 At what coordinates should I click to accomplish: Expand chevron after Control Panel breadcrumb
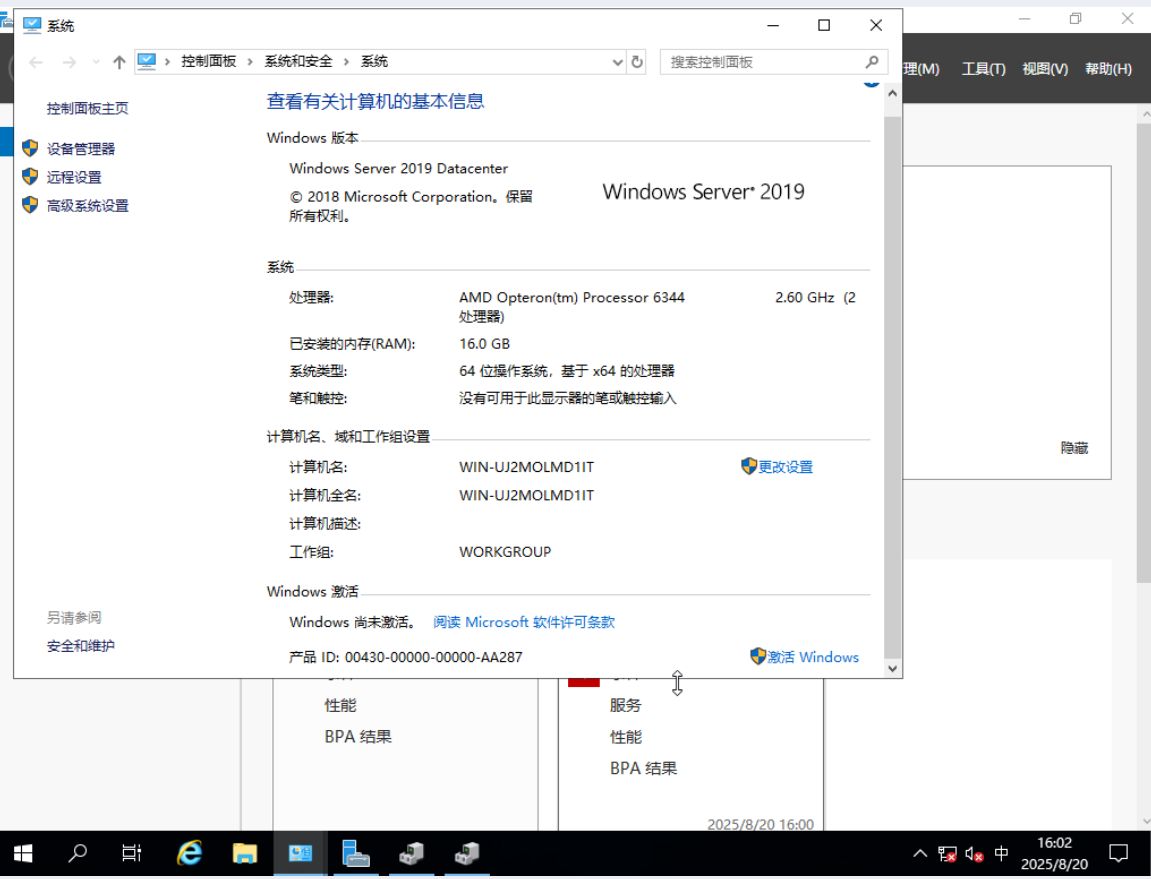click(250, 62)
